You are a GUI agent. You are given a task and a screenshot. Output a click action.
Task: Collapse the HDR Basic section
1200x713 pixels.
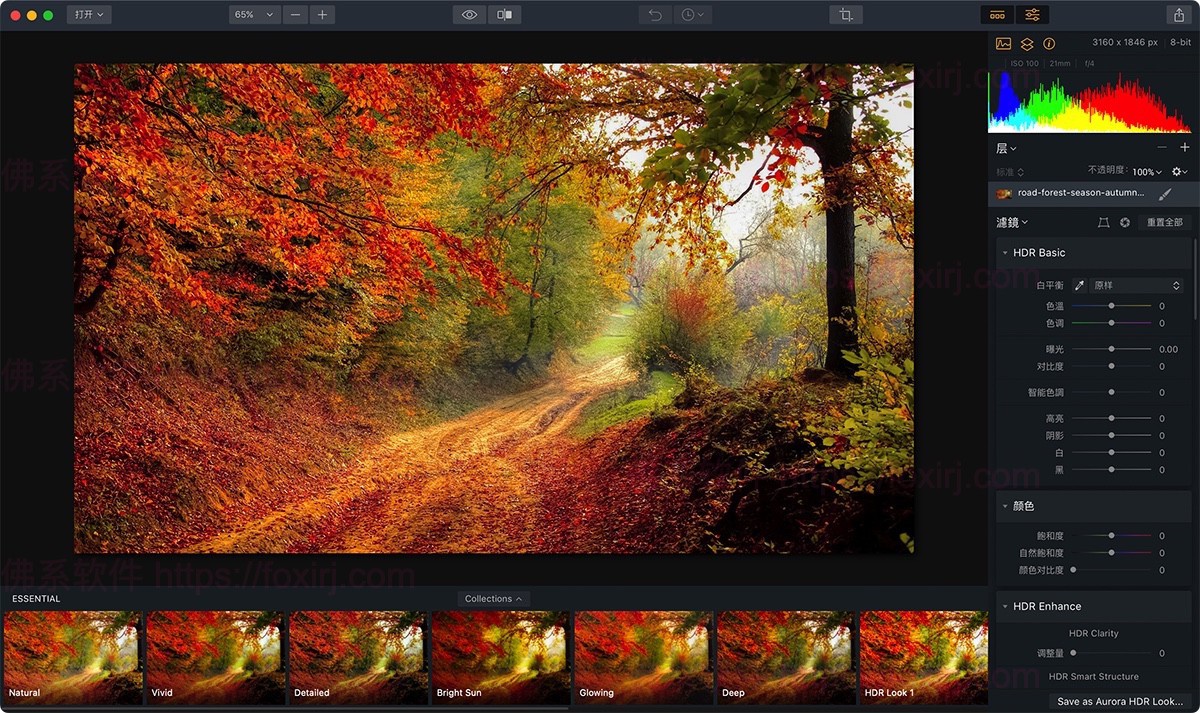click(x=1005, y=253)
